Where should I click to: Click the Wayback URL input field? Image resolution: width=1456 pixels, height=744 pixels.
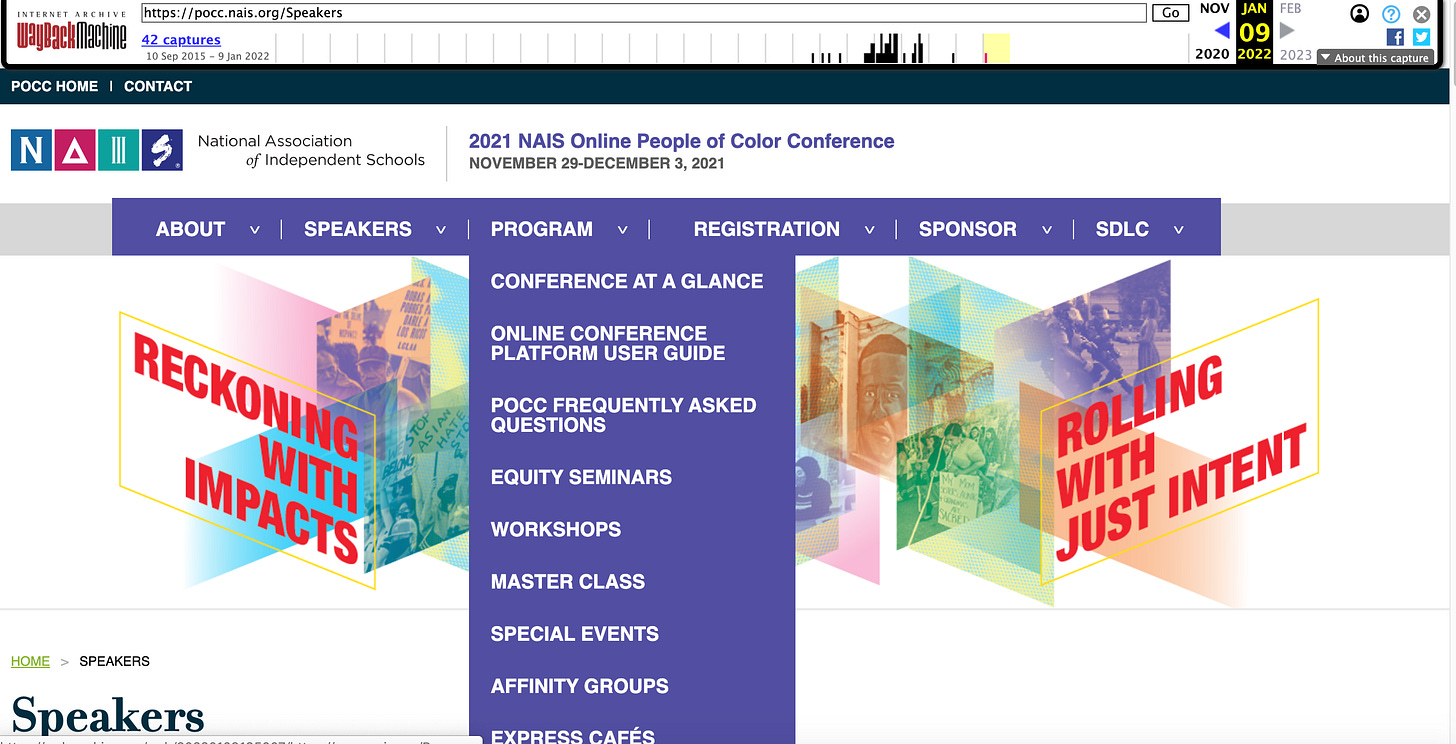click(x=643, y=13)
